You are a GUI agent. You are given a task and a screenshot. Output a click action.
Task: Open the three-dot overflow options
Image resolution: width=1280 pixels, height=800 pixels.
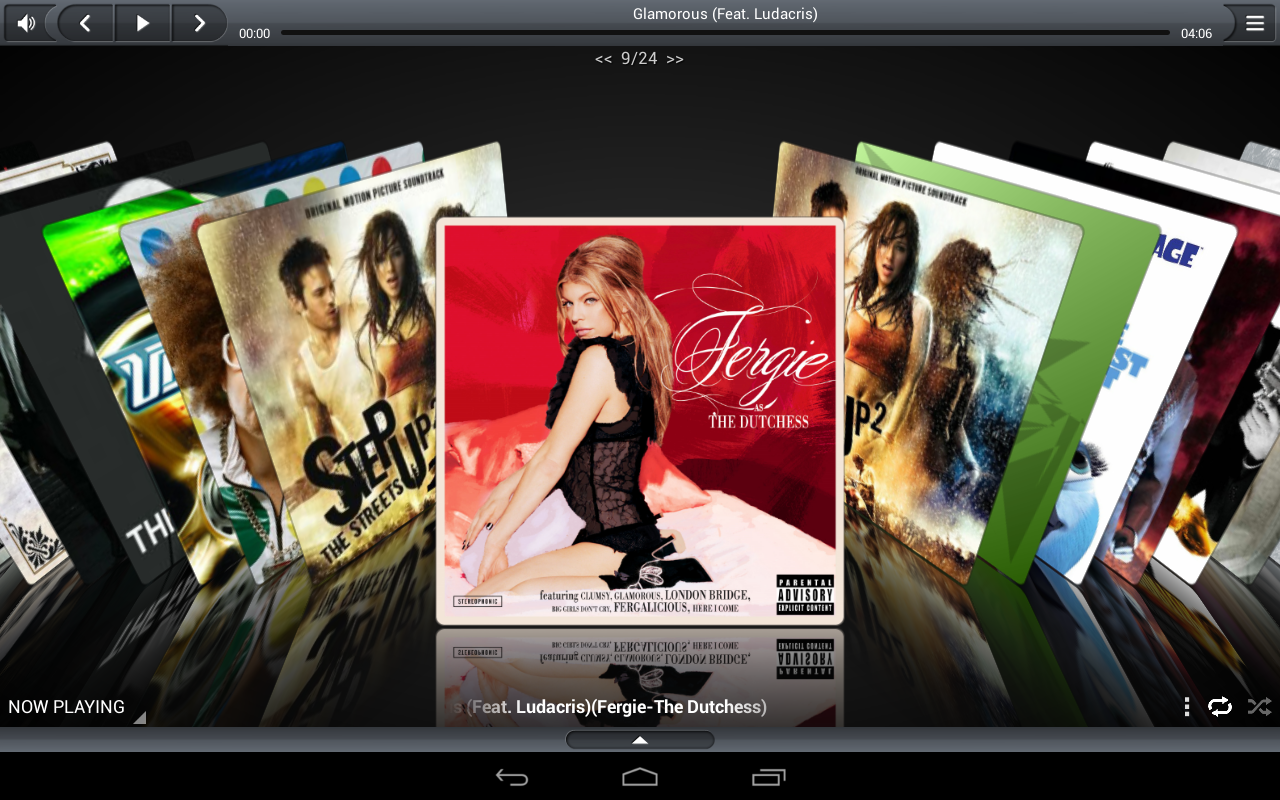click(1187, 707)
